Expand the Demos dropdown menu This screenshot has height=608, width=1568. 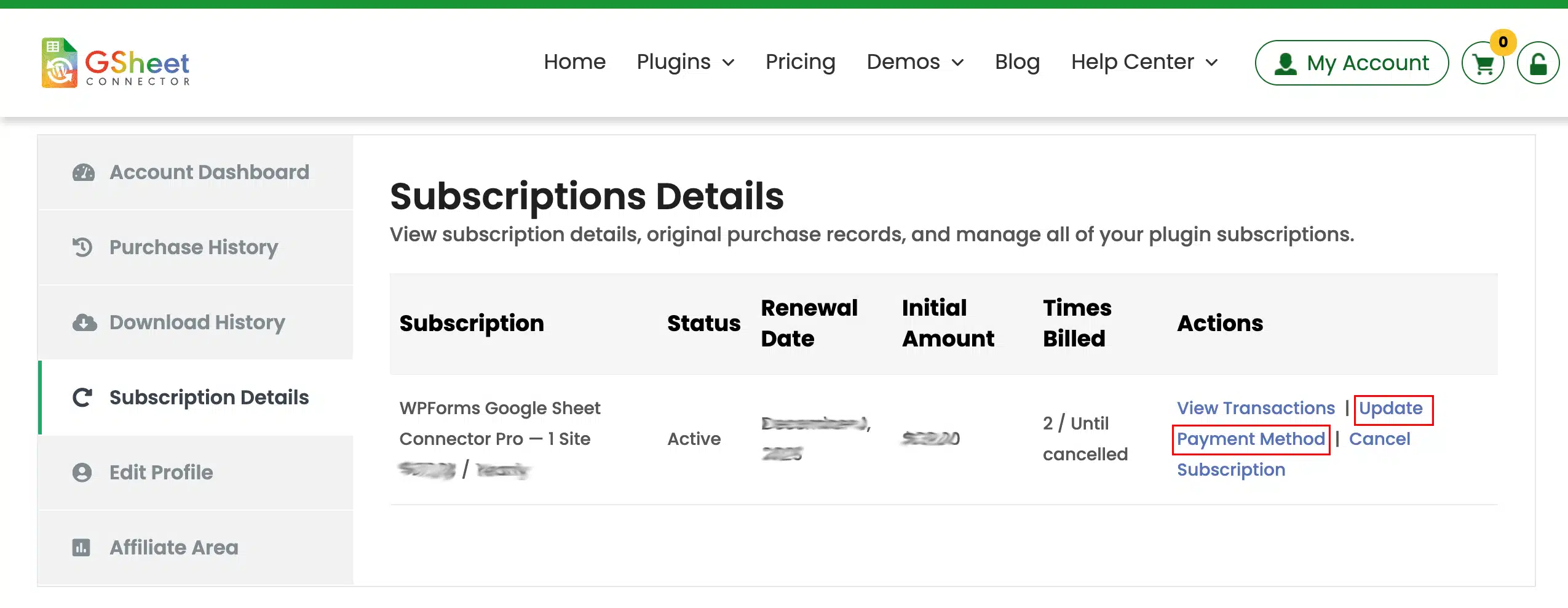coord(914,62)
